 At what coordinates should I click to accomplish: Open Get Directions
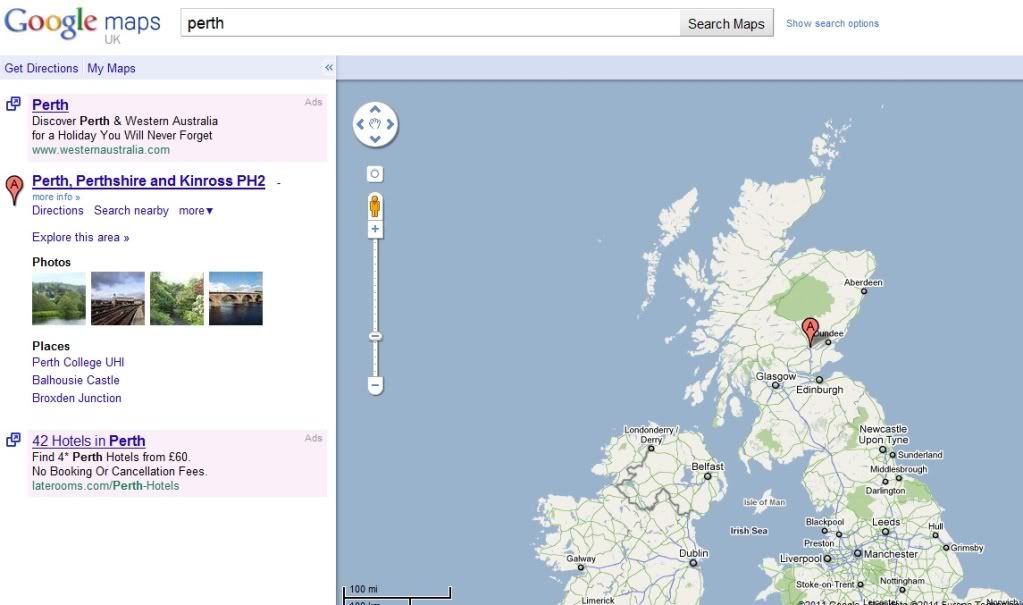(41, 68)
